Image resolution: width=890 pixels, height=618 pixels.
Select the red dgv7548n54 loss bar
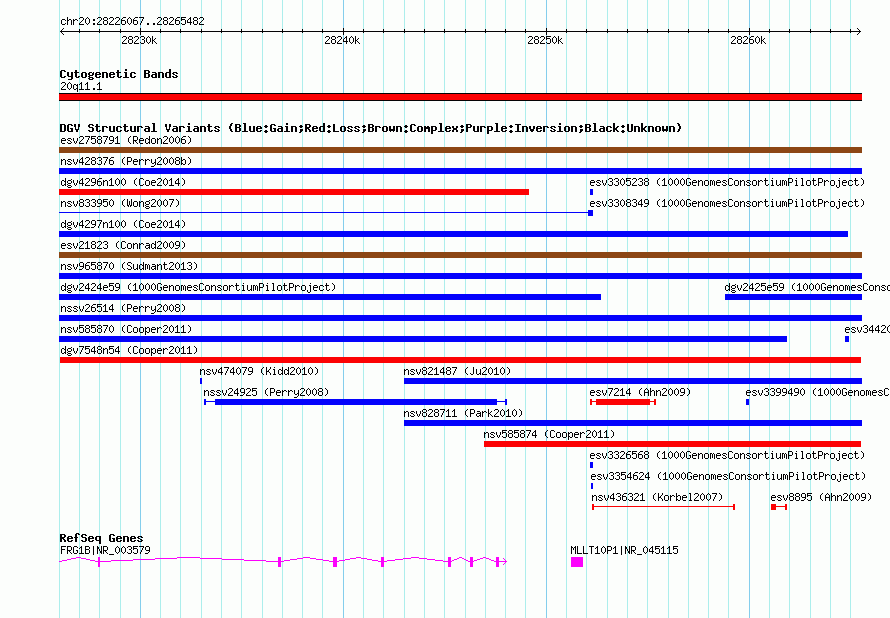tap(460, 360)
